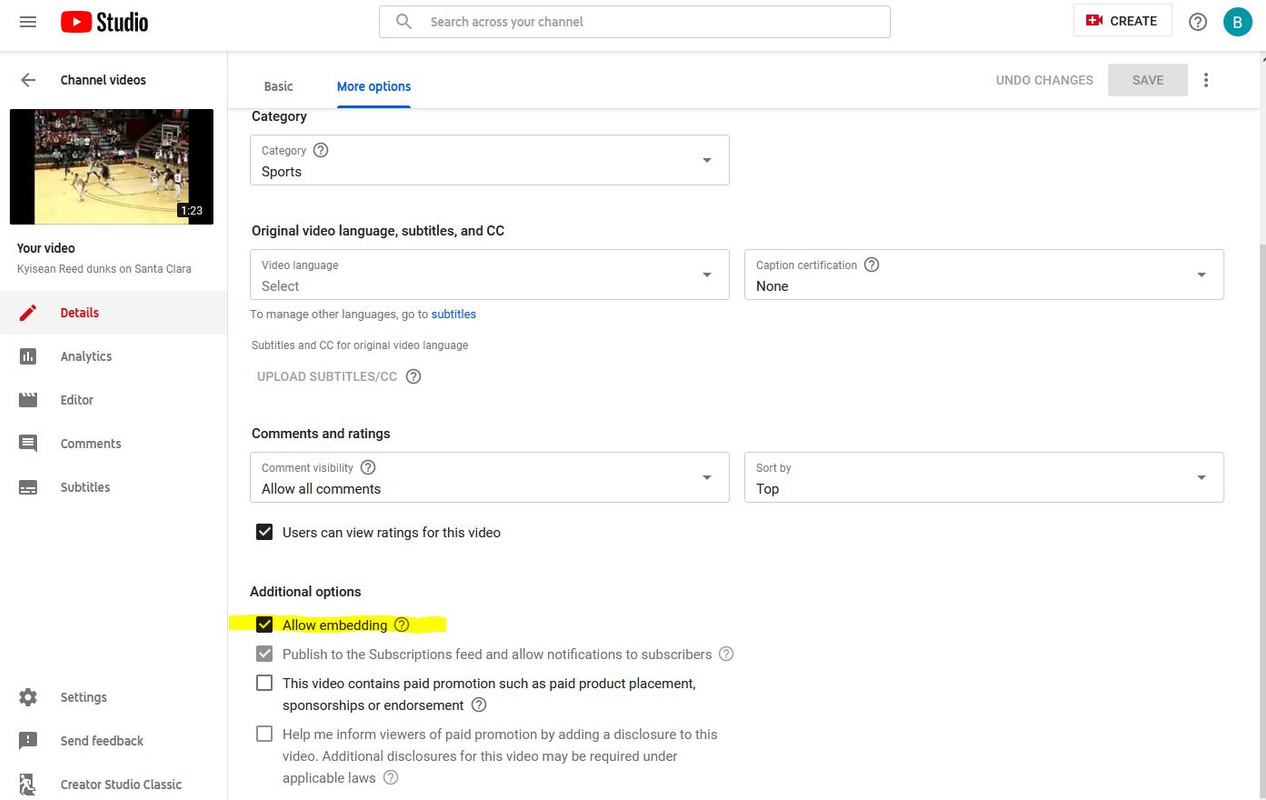Image resolution: width=1266 pixels, height=800 pixels.
Task: Open Settings in the sidebar
Action: pos(113,697)
